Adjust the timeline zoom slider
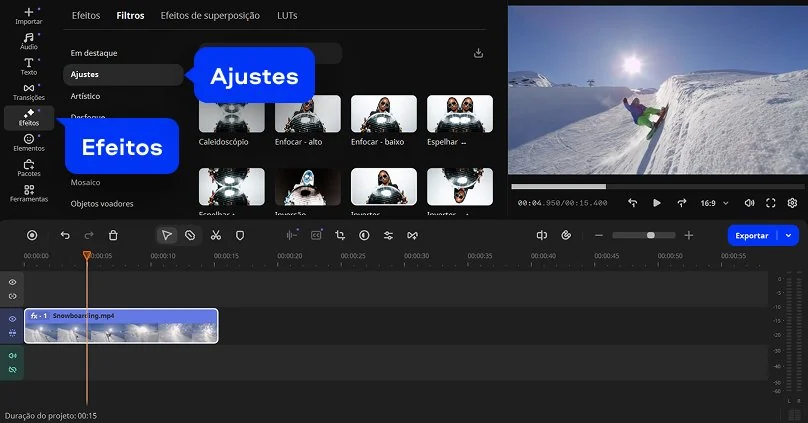 [650, 235]
